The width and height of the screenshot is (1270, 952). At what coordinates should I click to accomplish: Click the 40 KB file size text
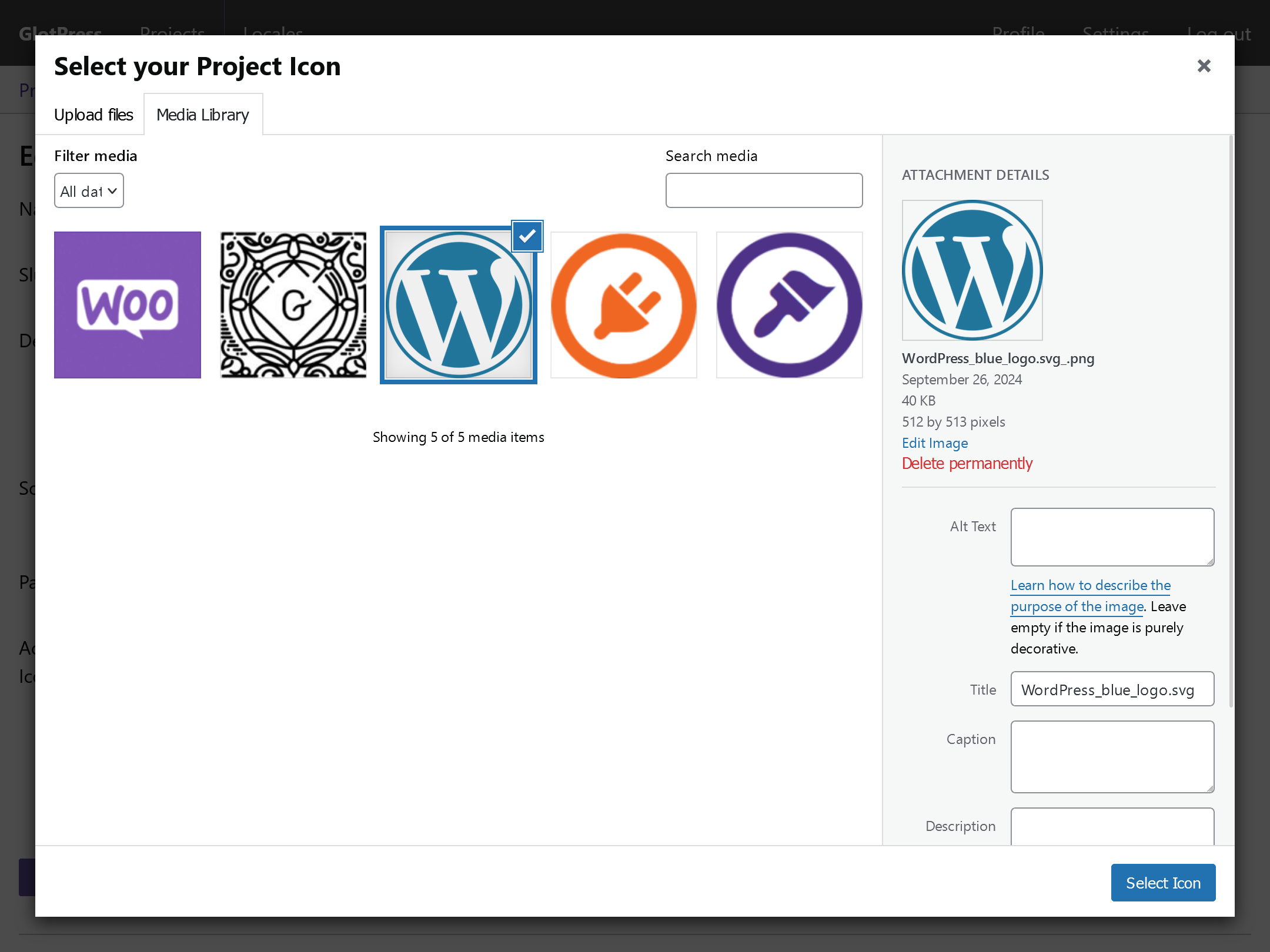click(x=918, y=401)
